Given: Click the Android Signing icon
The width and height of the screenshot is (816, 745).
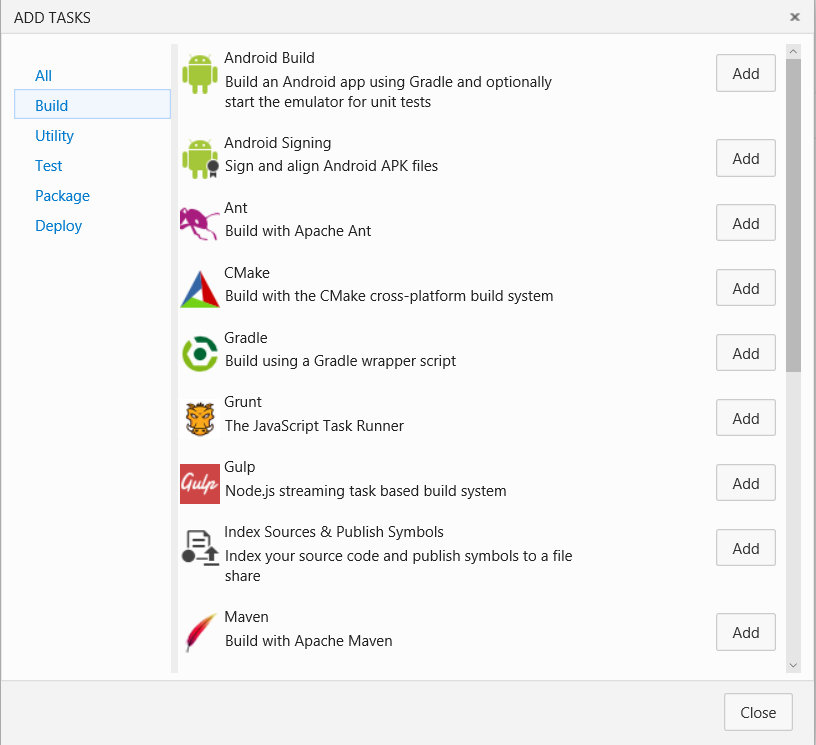Looking at the screenshot, I should 199,159.
